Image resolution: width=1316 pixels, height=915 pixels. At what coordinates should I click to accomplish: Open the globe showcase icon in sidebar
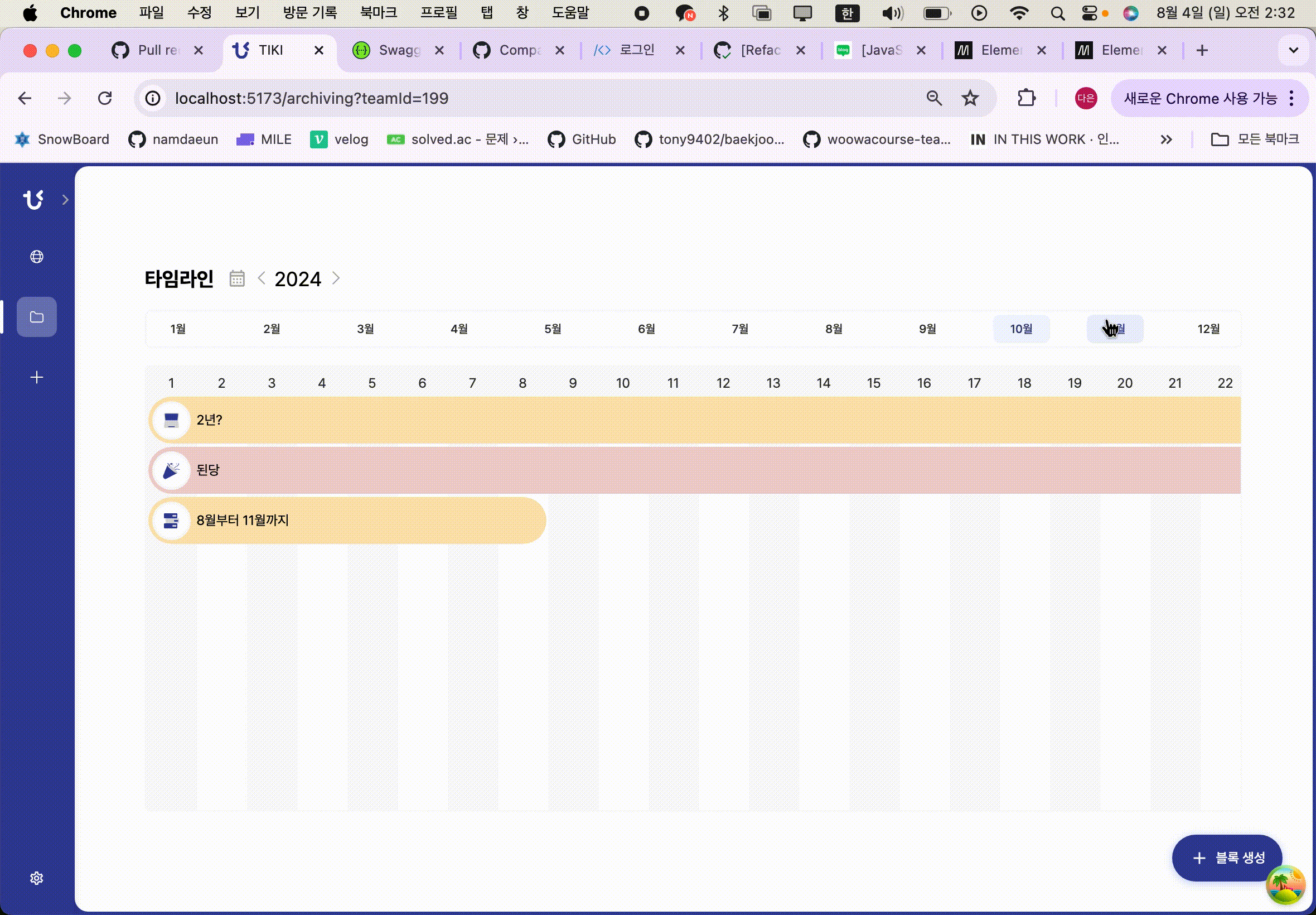[x=37, y=257]
